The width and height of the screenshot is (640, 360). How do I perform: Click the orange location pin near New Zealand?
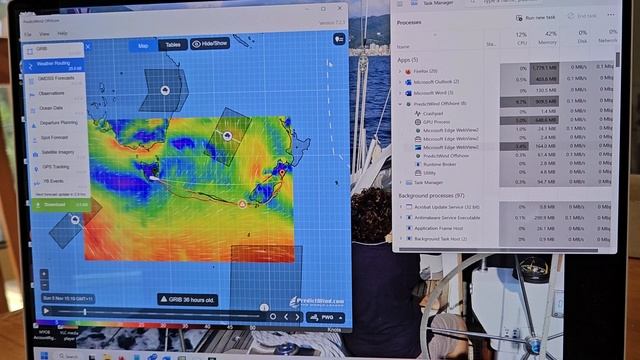click(282, 173)
